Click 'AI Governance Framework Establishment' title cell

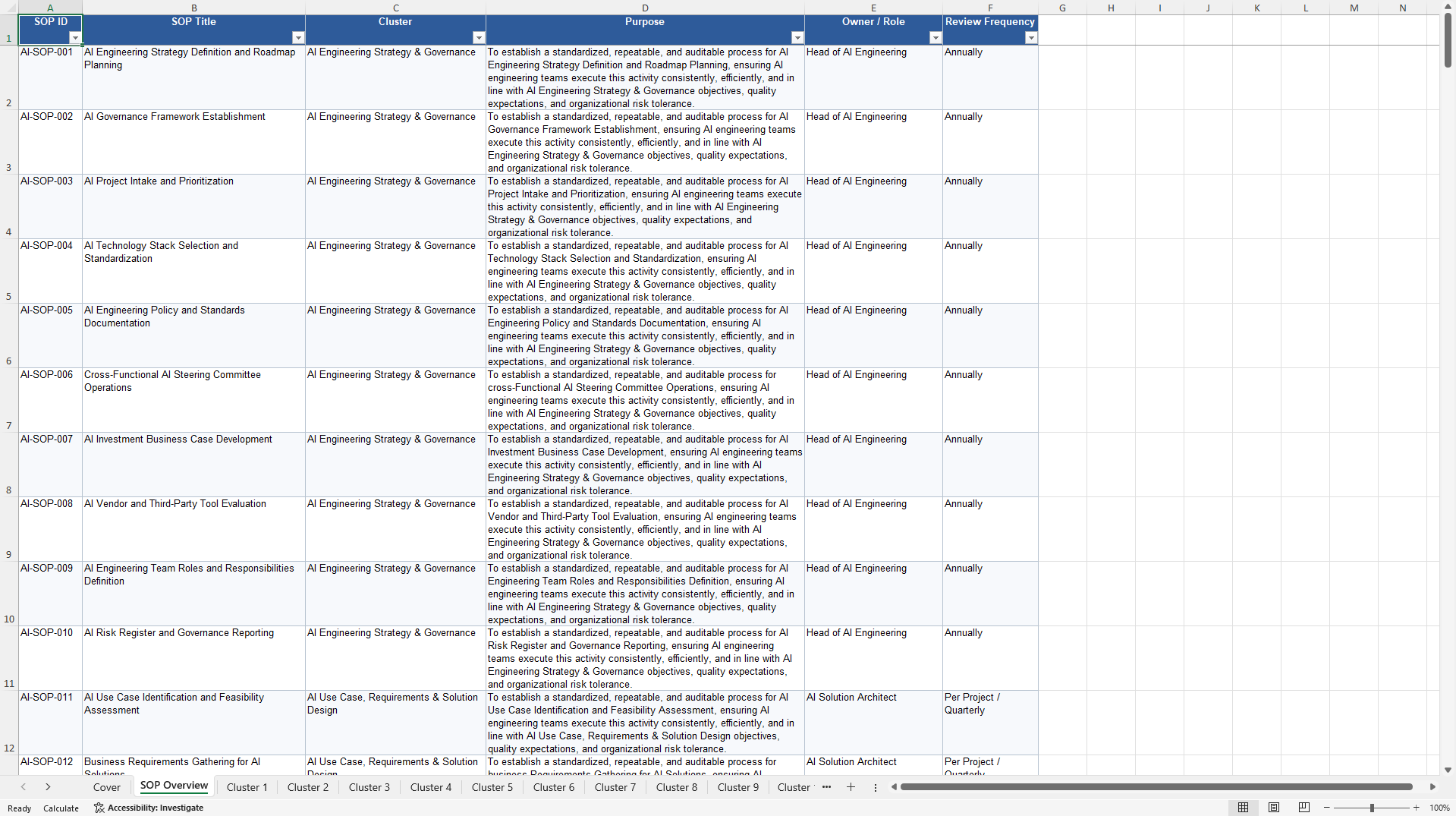point(193,142)
